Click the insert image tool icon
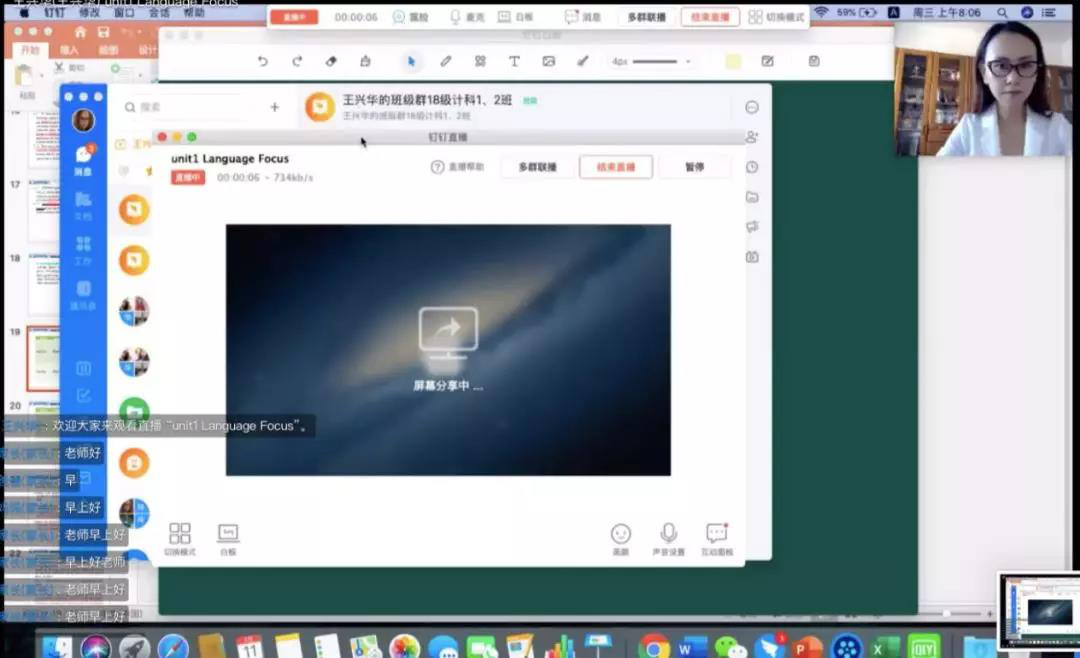This screenshot has width=1080, height=658. point(548,61)
